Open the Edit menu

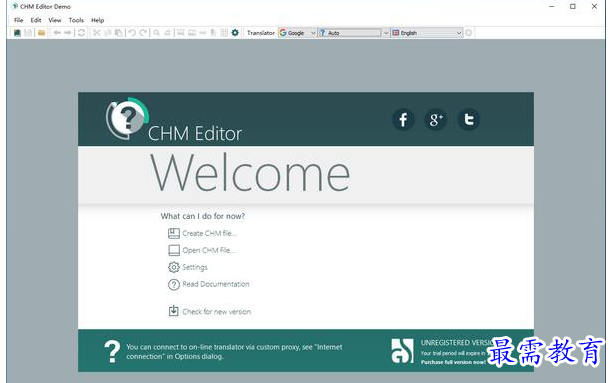pyautogui.click(x=36, y=20)
